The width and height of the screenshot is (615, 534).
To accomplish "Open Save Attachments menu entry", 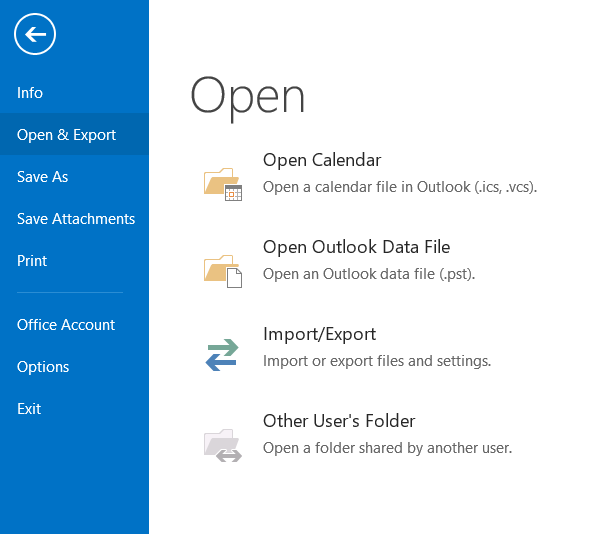I will [x=75, y=219].
